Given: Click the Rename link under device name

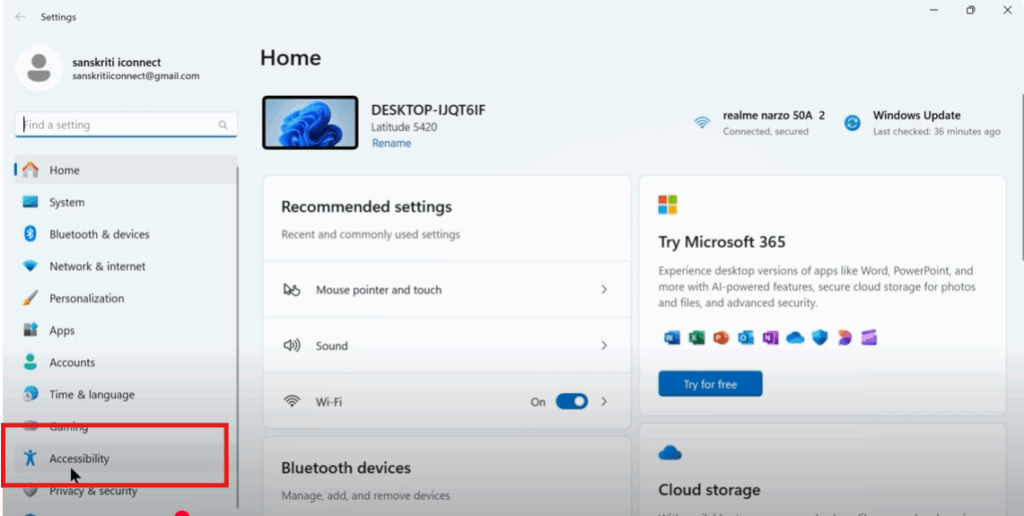Looking at the screenshot, I should [x=391, y=143].
